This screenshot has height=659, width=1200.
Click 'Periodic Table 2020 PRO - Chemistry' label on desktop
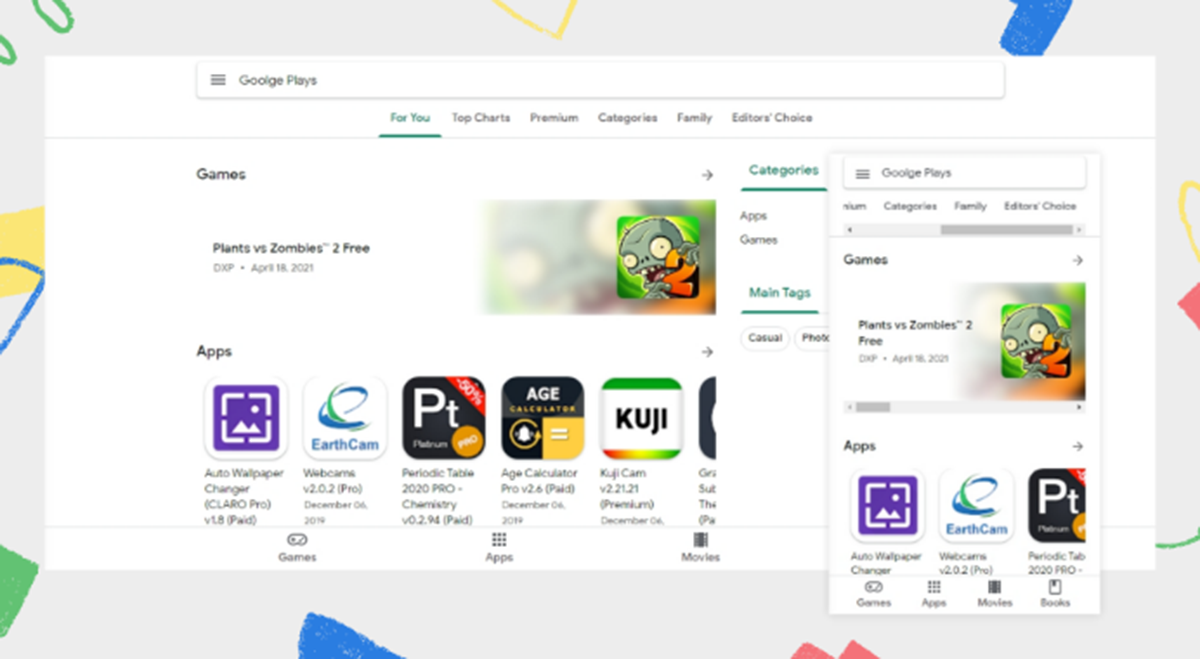[x=438, y=489]
